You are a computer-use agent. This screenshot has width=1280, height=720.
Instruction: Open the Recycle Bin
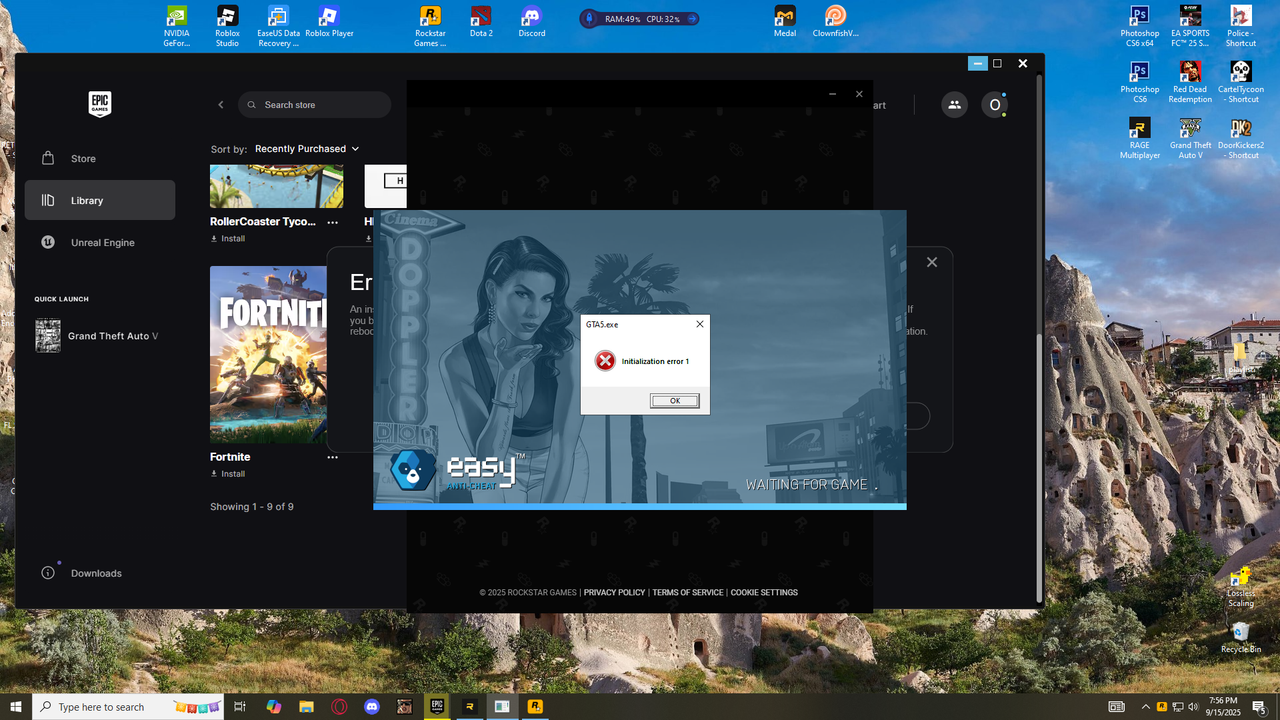point(1241,638)
